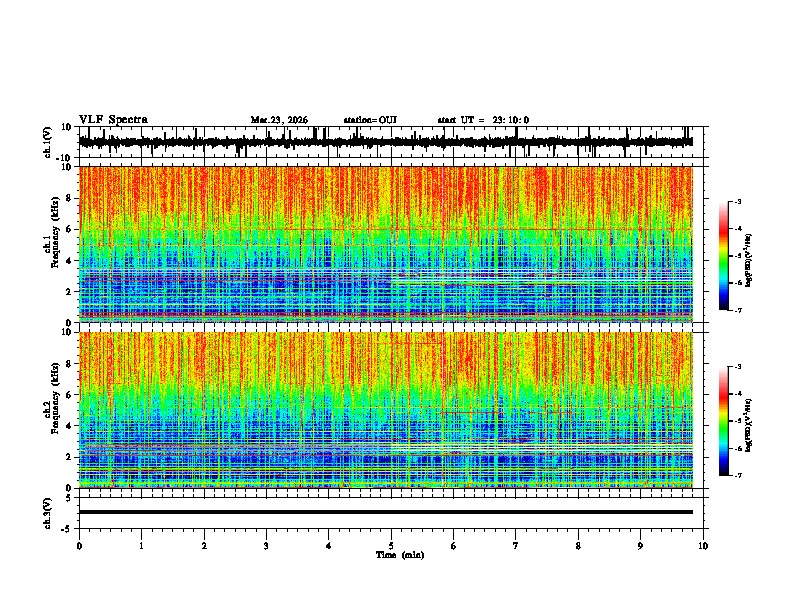Click the 2 kHz tick label on ch.1 spectrogram
The image size is (792, 612).
tap(69, 292)
